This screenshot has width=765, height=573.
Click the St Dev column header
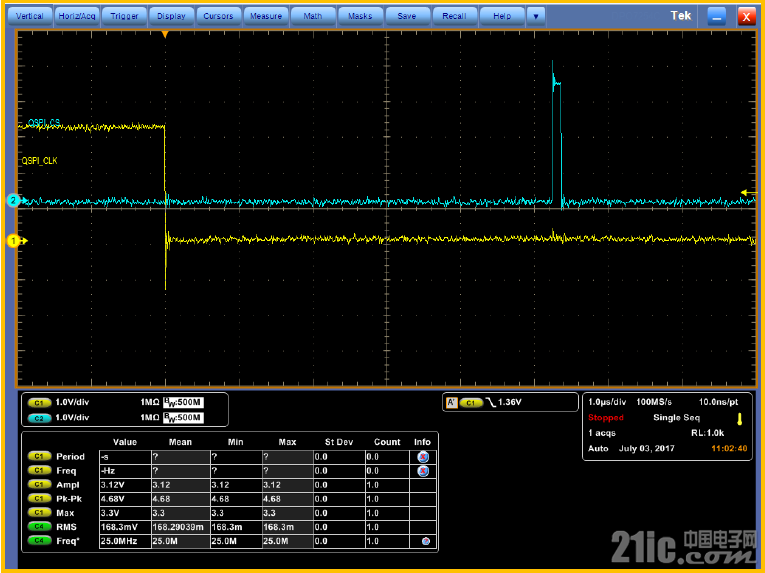point(339,442)
